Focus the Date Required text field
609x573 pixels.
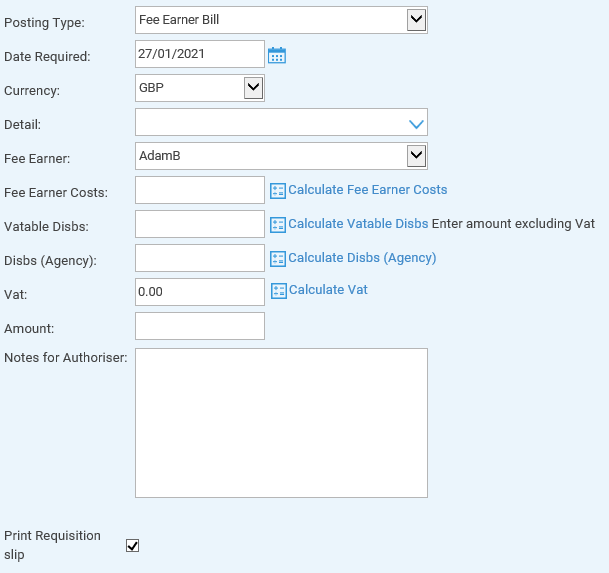coord(200,54)
